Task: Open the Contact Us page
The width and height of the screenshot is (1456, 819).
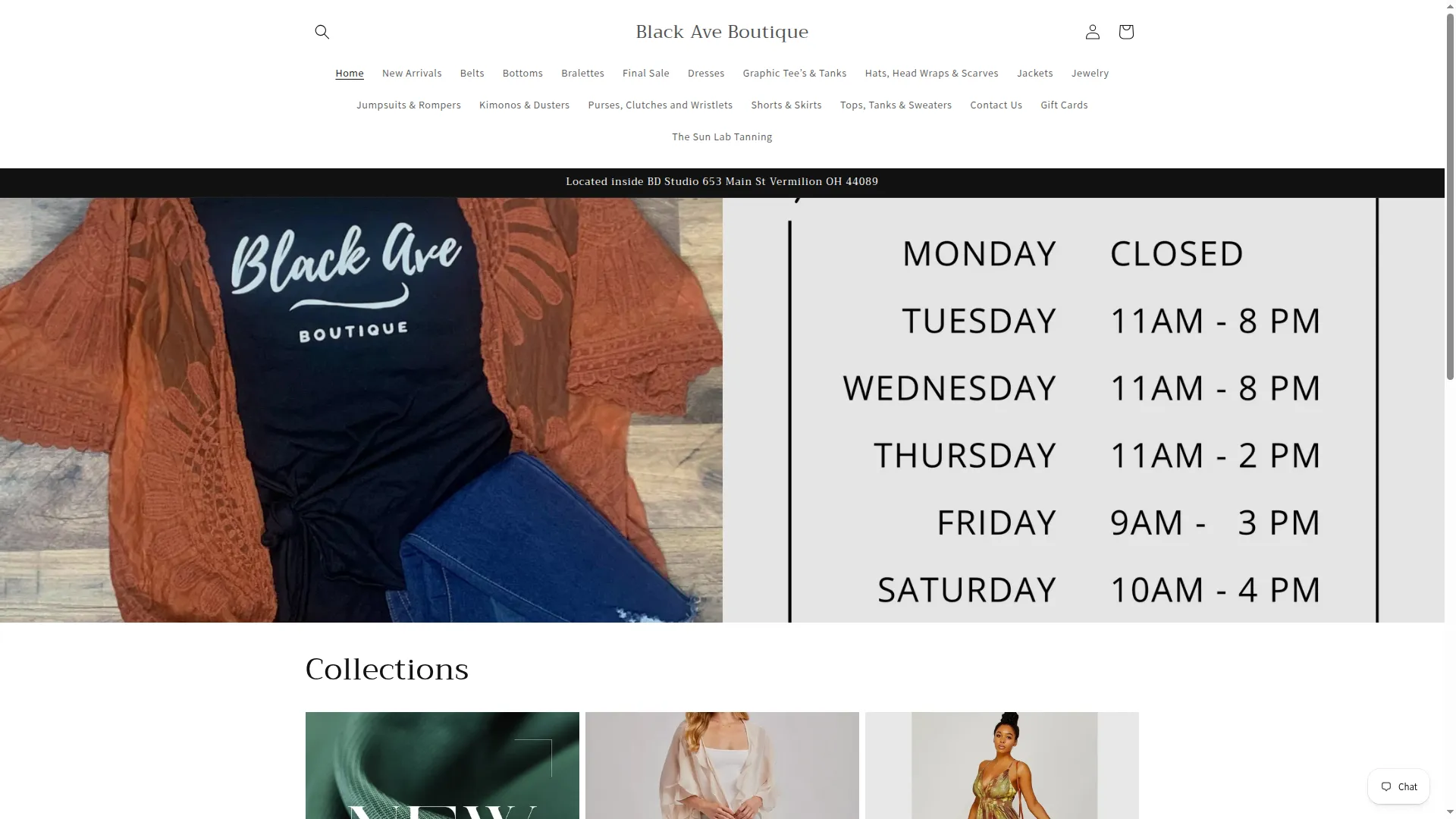Action: pyautogui.click(x=996, y=105)
